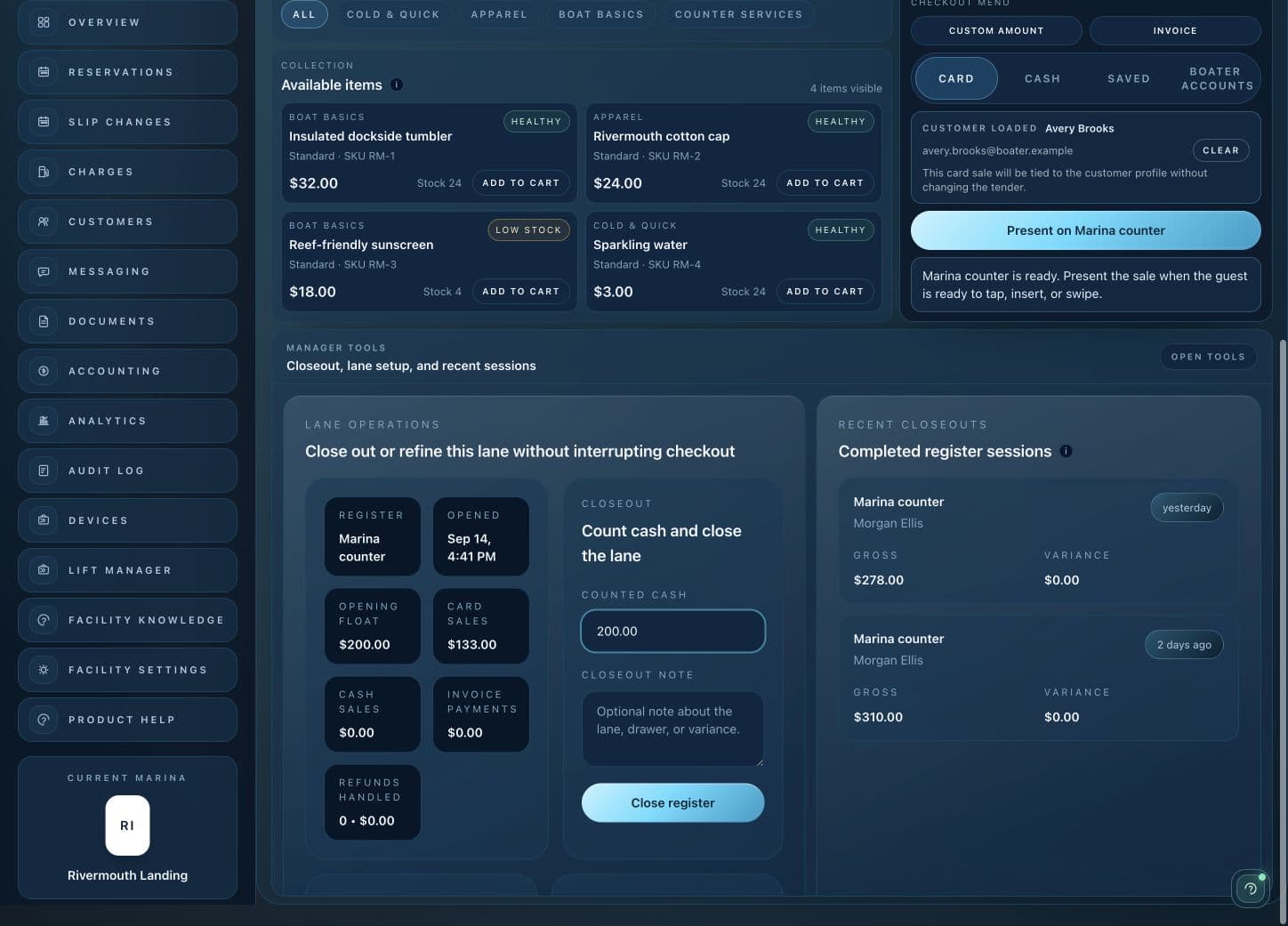Click the Messaging chat bubble icon
The image size is (1288, 926).
click(x=43, y=271)
